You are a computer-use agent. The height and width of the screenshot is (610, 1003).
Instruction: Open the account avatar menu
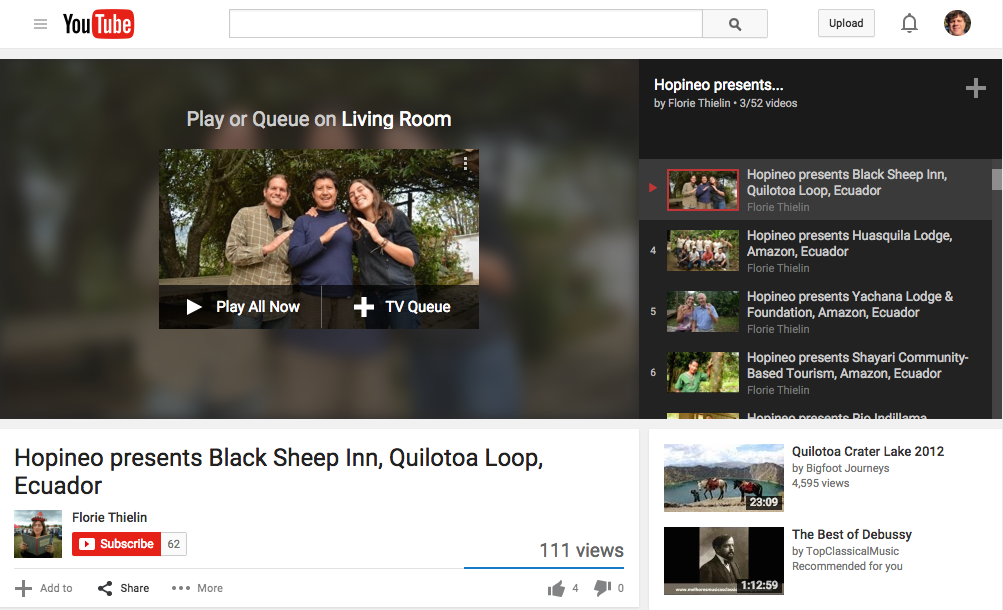[x=957, y=23]
